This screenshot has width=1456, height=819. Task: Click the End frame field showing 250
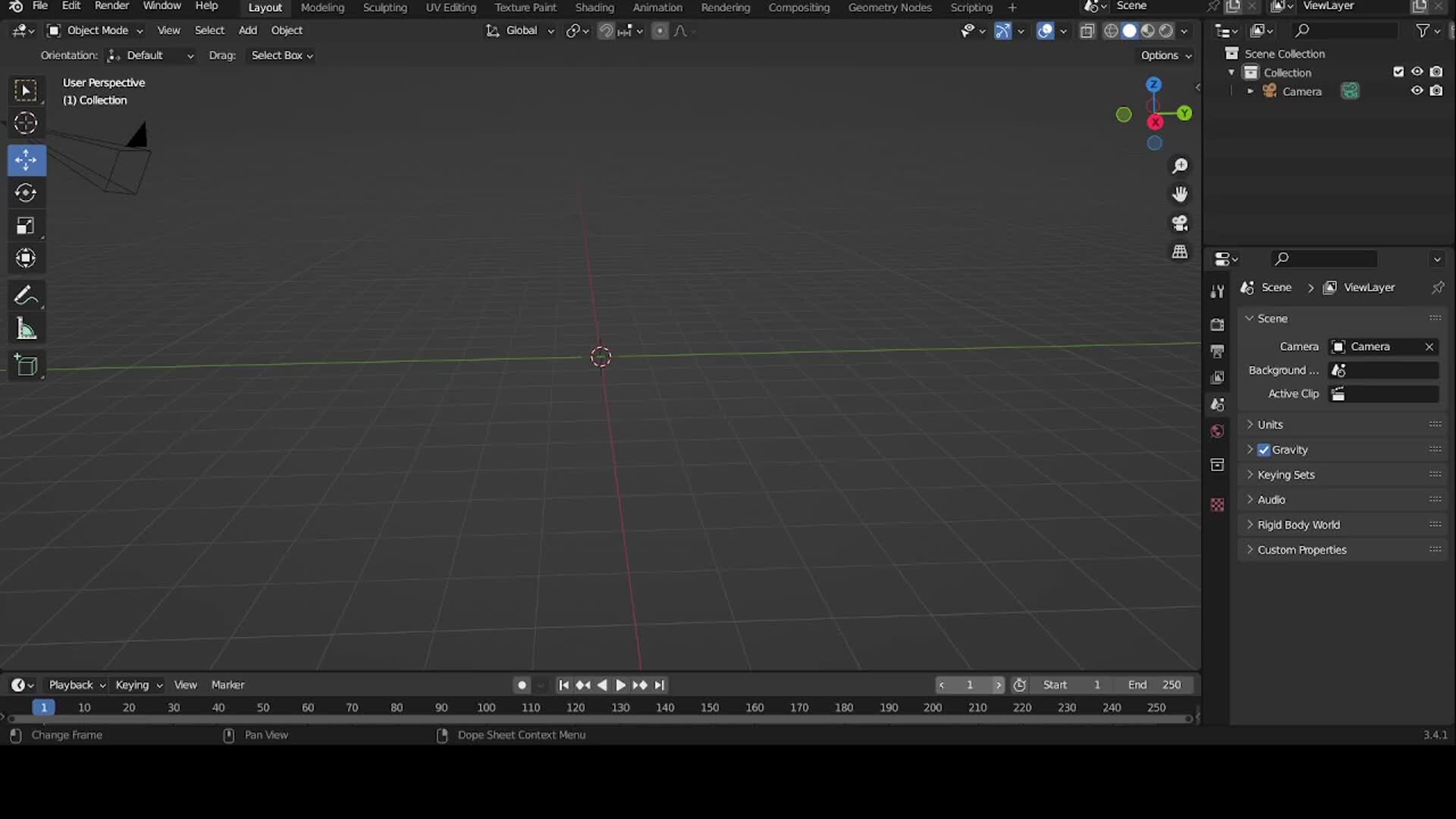tap(1157, 684)
